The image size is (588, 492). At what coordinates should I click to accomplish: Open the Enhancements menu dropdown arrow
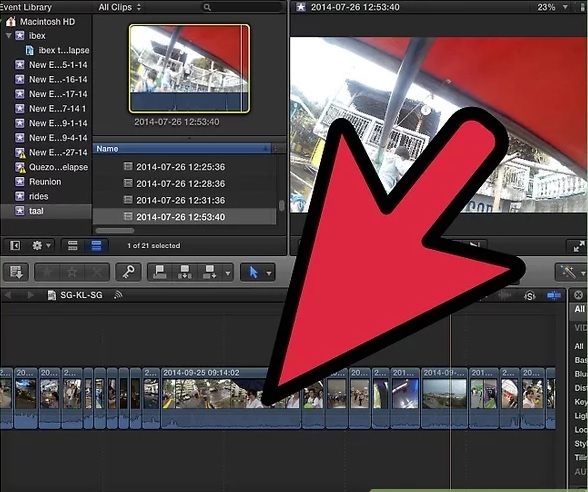click(x=583, y=273)
